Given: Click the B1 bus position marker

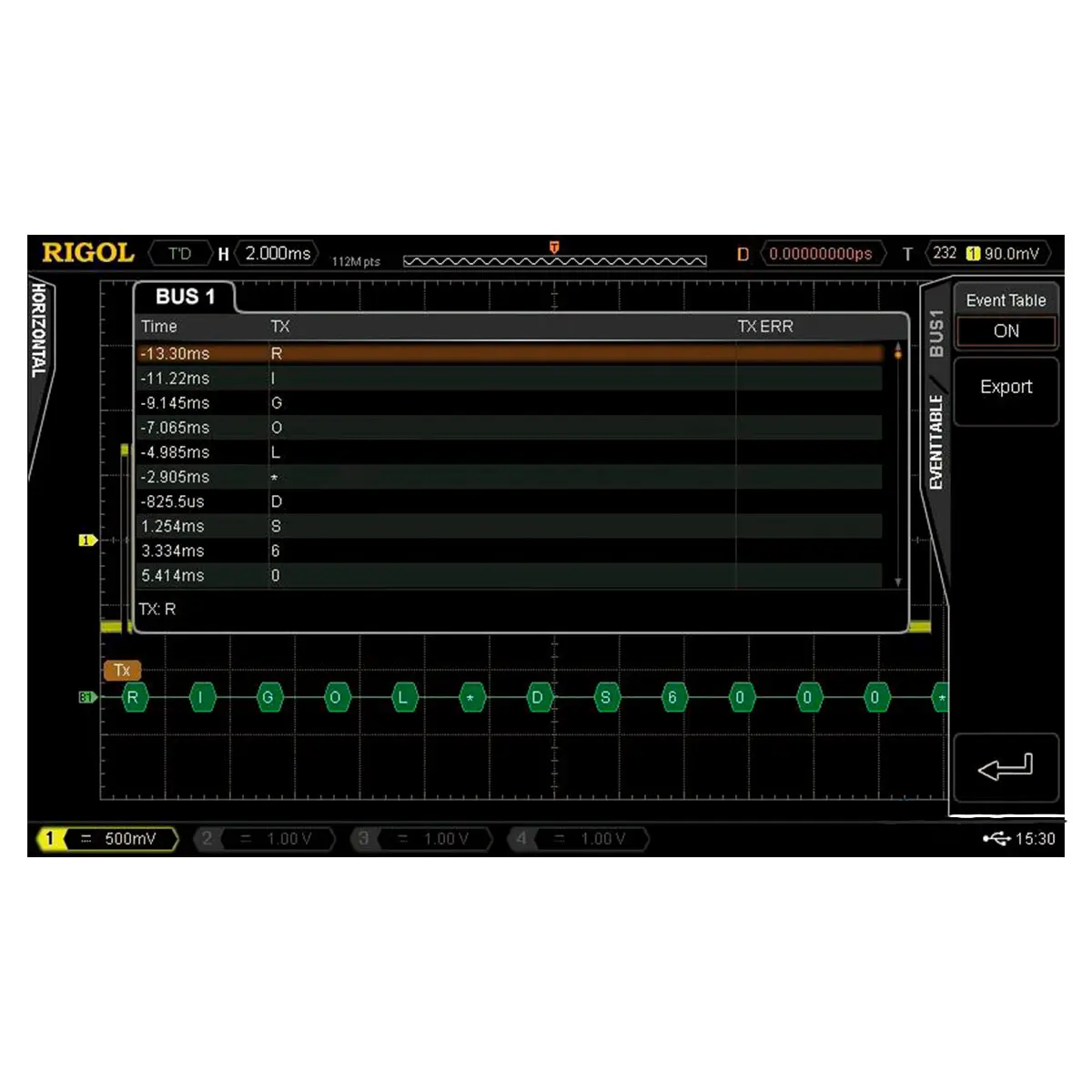Looking at the screenshot, I should pyautogui.click(x=86, y=698).
